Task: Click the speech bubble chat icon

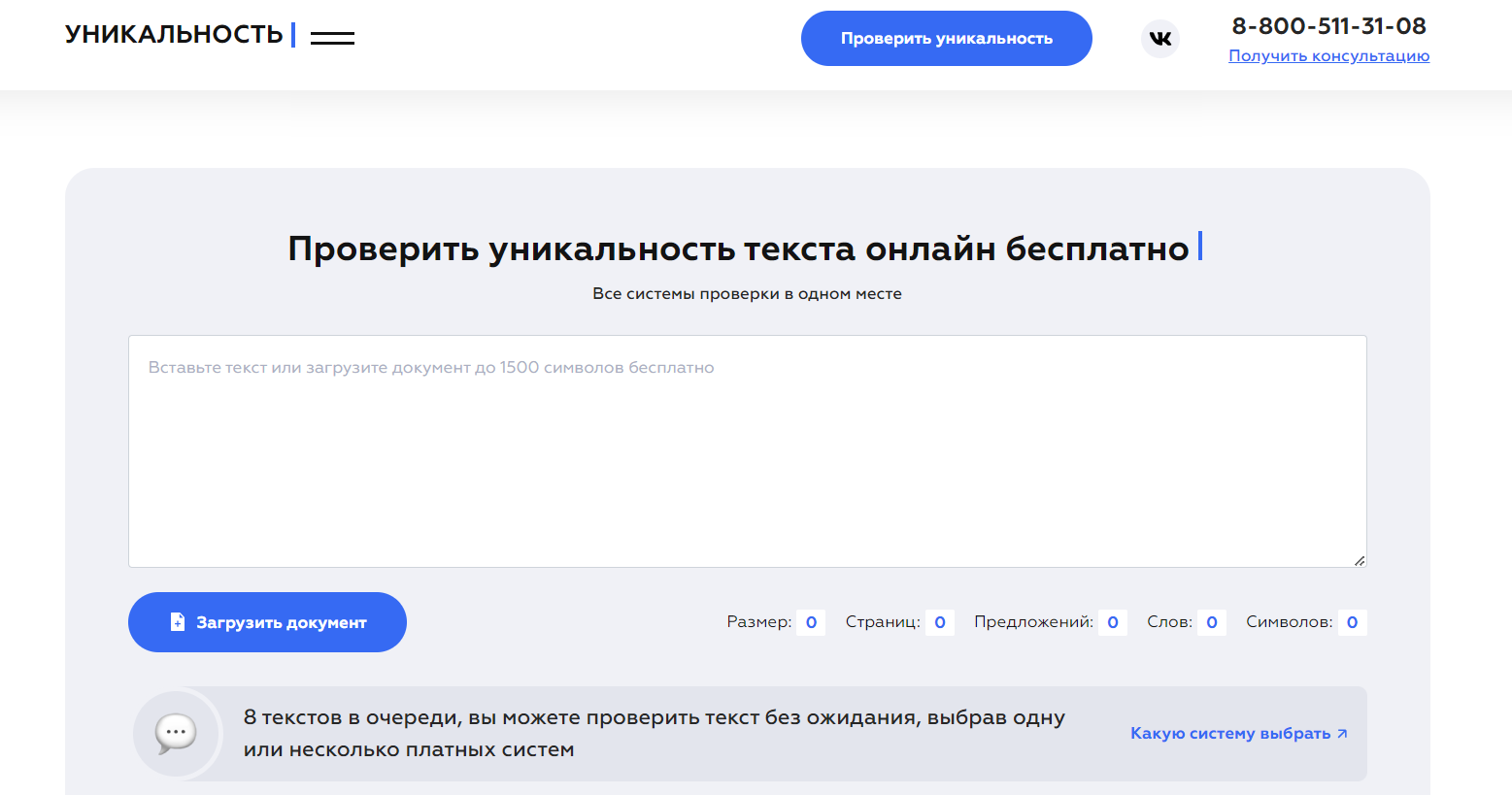Action: tap(176, 733)
